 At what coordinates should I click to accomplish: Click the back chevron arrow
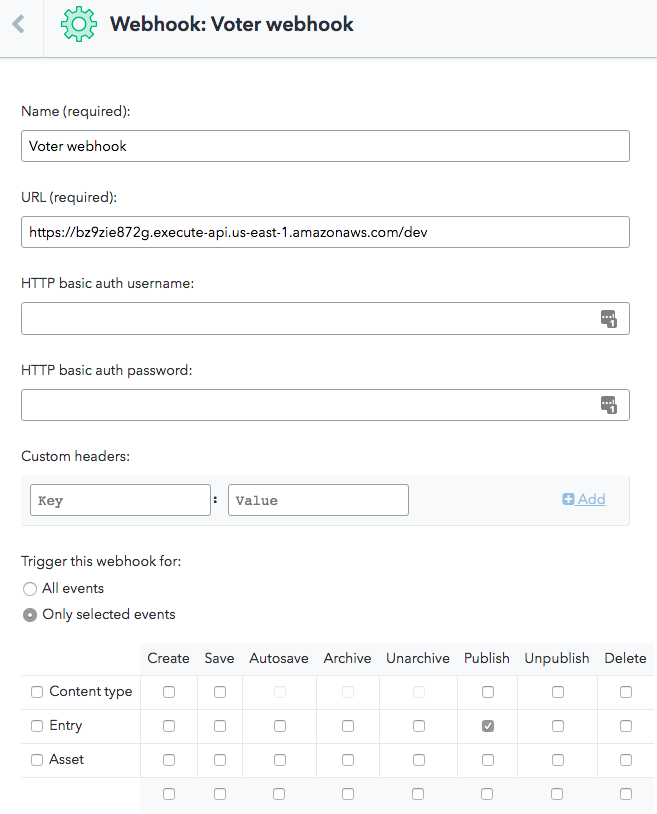(19, 24)
